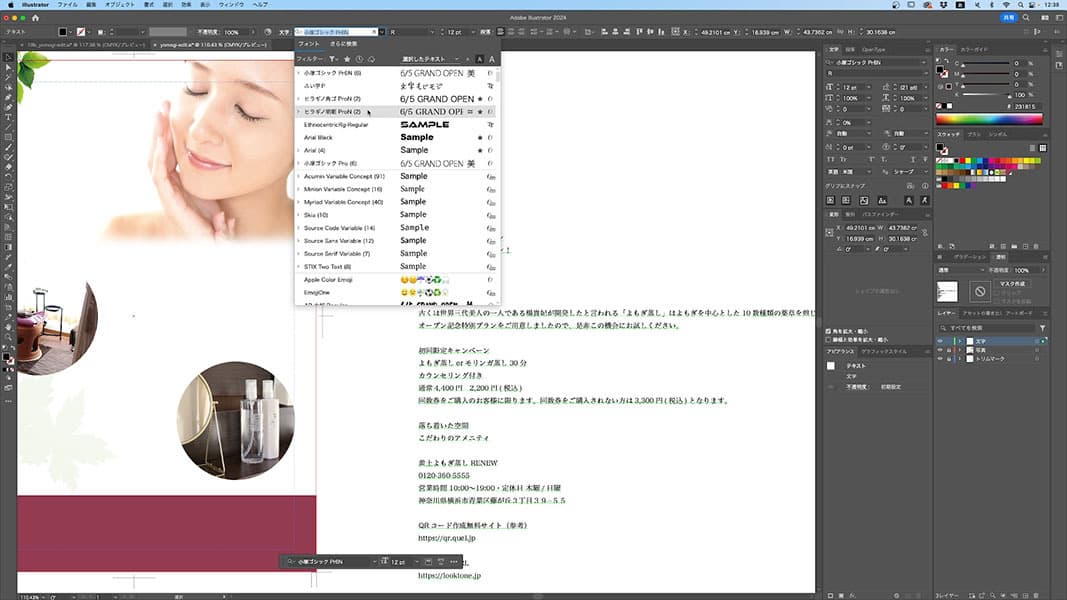The image size is (1067, 600).
Task: Open the ウィンドウ menu in menu bar
Action: (x=232, y=5)
